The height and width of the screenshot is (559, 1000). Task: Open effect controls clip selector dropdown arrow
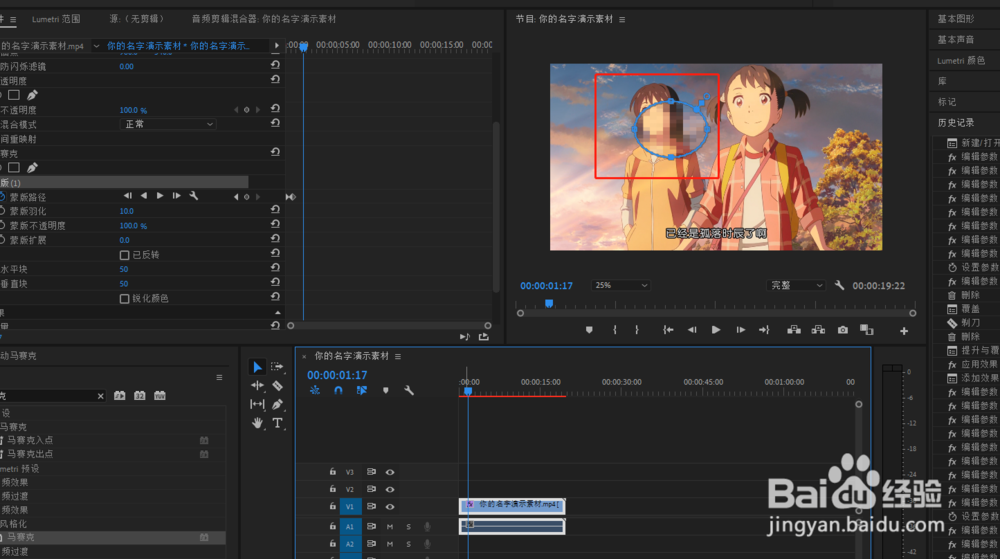click(96, 46)
